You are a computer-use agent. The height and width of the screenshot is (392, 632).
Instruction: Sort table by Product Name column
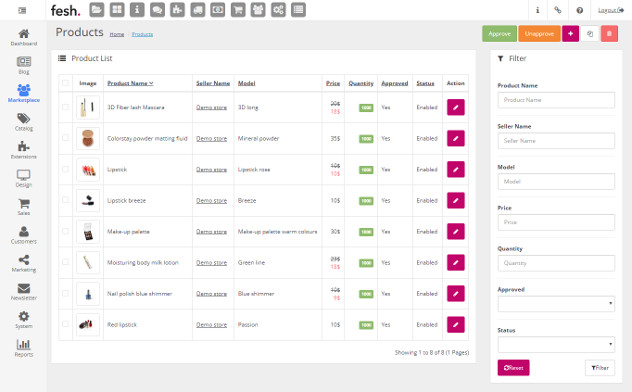tap(130, 83)
